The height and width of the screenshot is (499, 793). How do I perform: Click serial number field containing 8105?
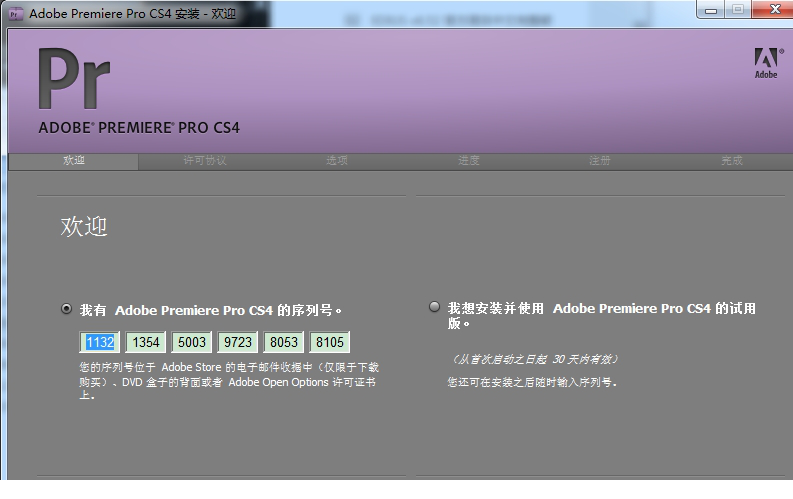pos(330,342)
